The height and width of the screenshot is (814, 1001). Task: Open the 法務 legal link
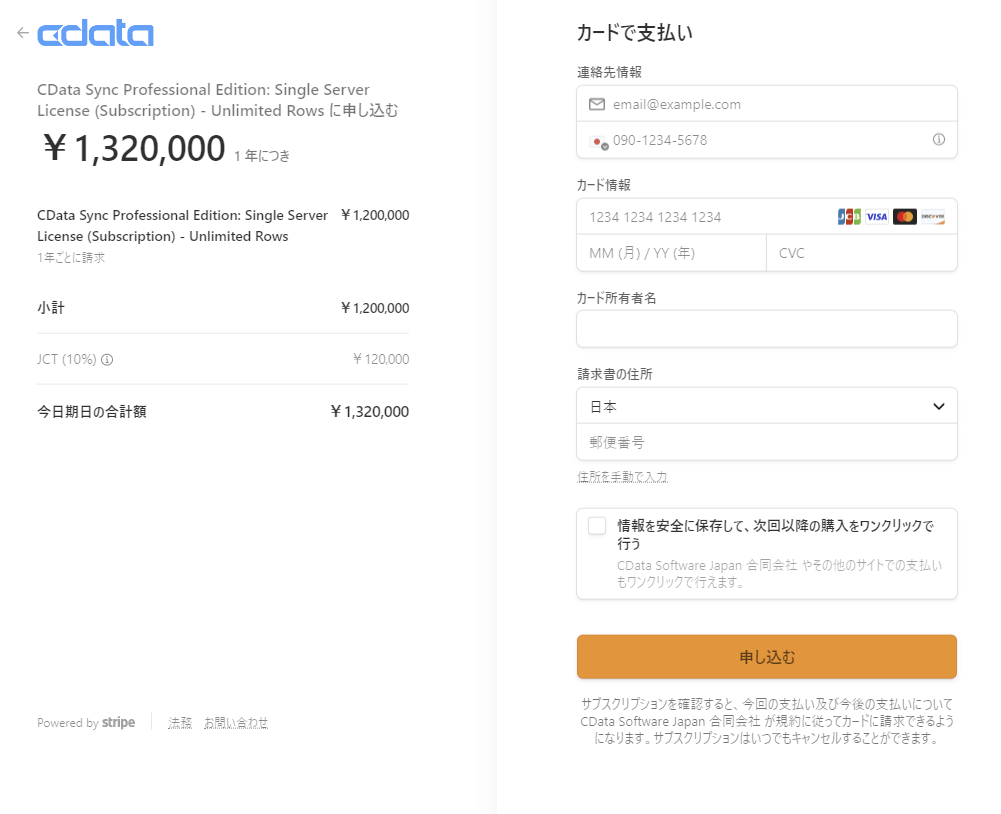(180, 723)
